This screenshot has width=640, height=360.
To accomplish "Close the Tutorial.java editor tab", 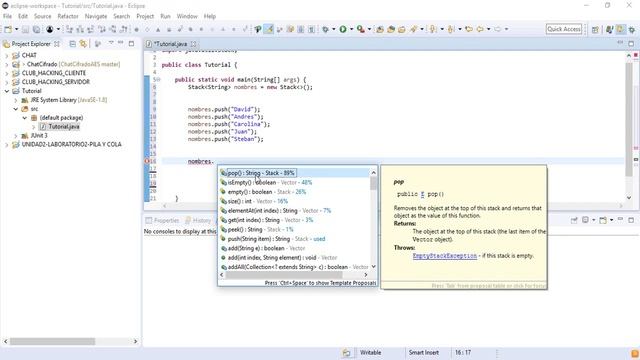I will pyautogui.click(x=193, y=44).
